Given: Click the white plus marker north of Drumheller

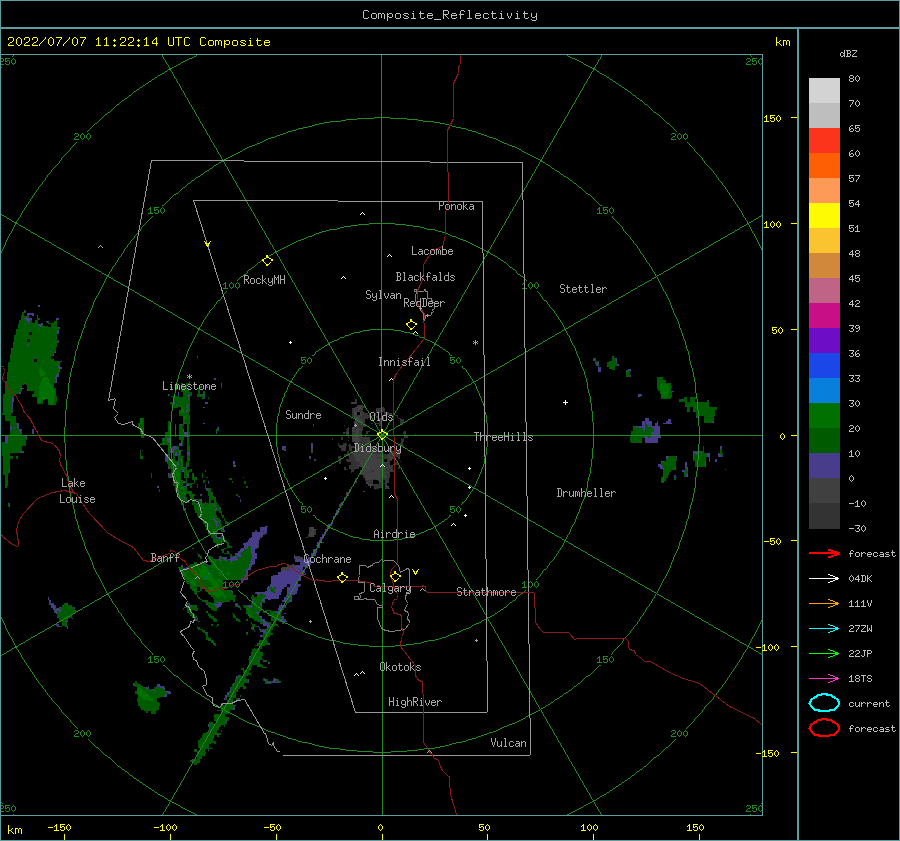Looking at the screenshot, I should click(x=565, y=402).
